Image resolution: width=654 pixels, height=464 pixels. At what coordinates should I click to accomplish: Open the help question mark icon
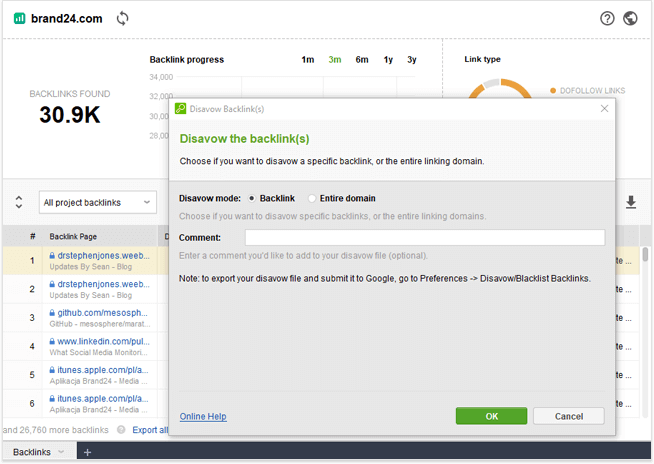(x=607, y=18)
